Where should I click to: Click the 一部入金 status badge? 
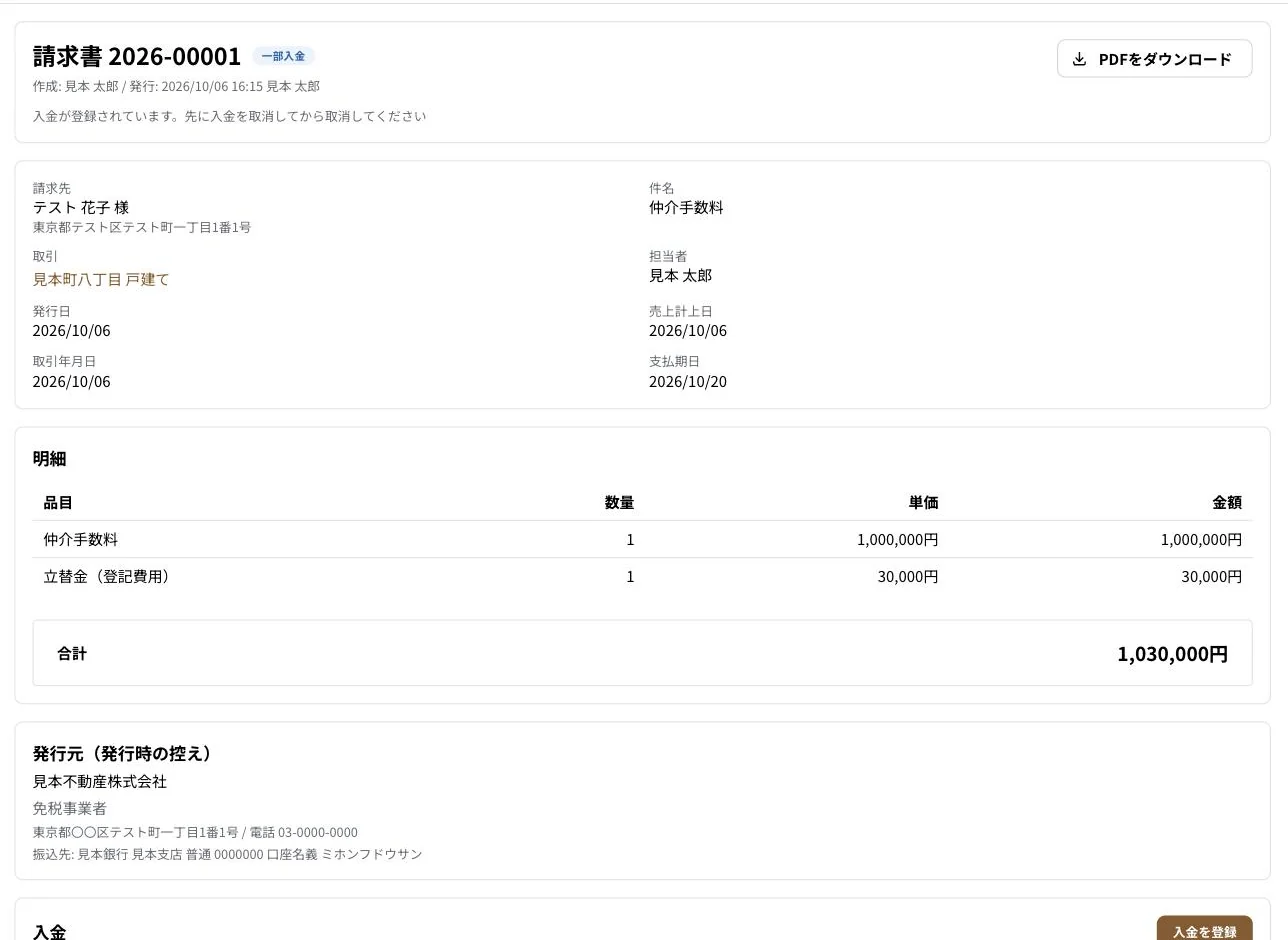pos(283,56)
